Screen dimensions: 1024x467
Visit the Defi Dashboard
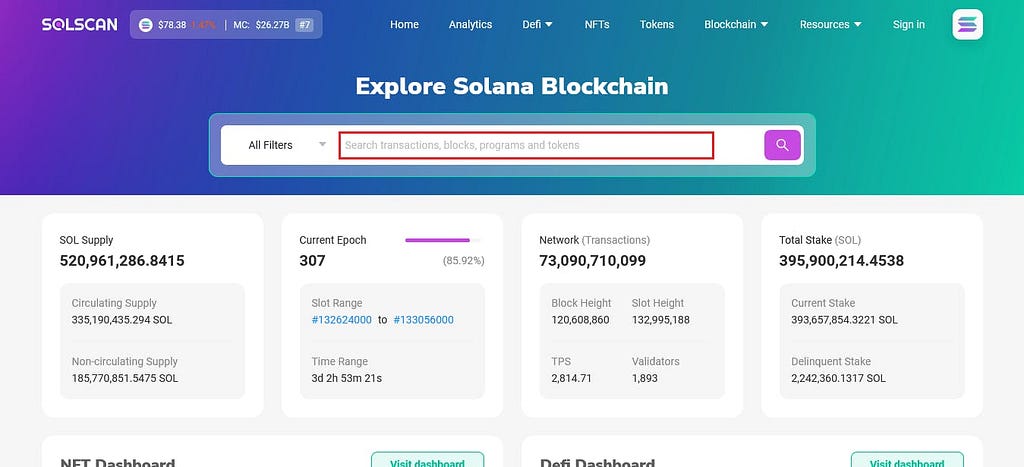tap(907, 460)
